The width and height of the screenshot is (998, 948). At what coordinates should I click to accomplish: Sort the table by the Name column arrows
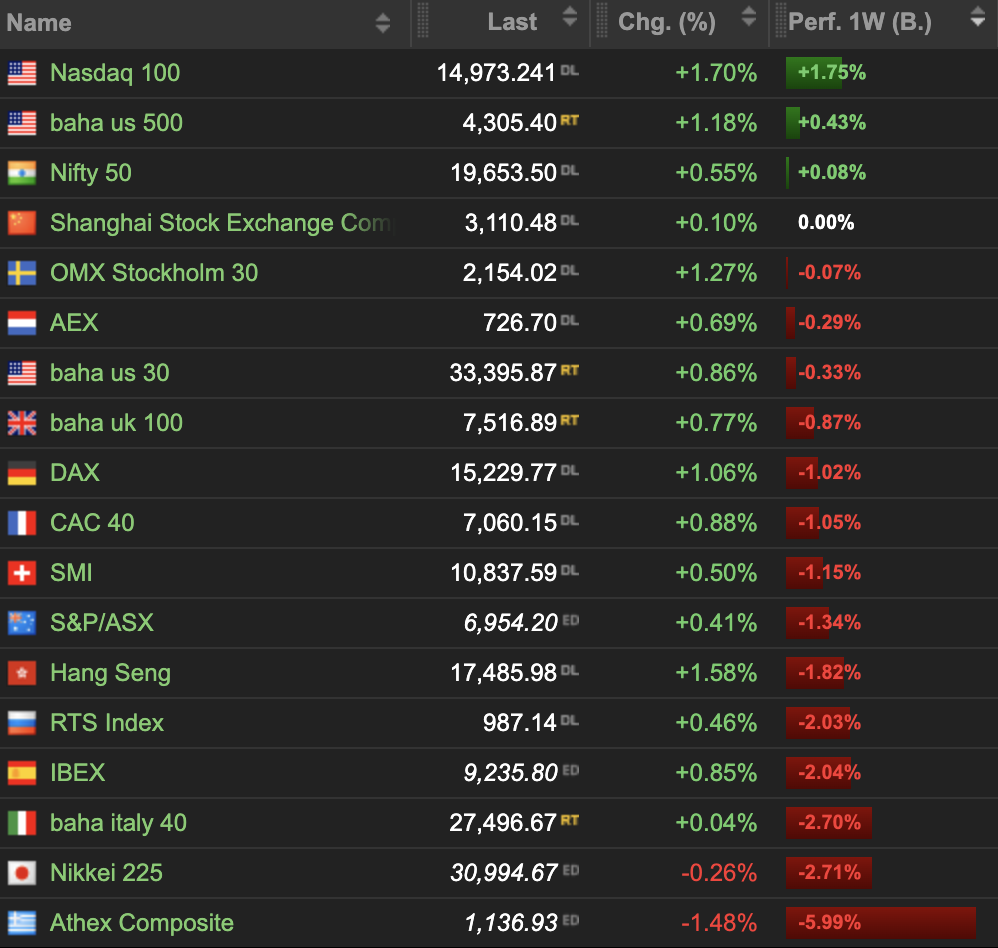pos(383,23)
